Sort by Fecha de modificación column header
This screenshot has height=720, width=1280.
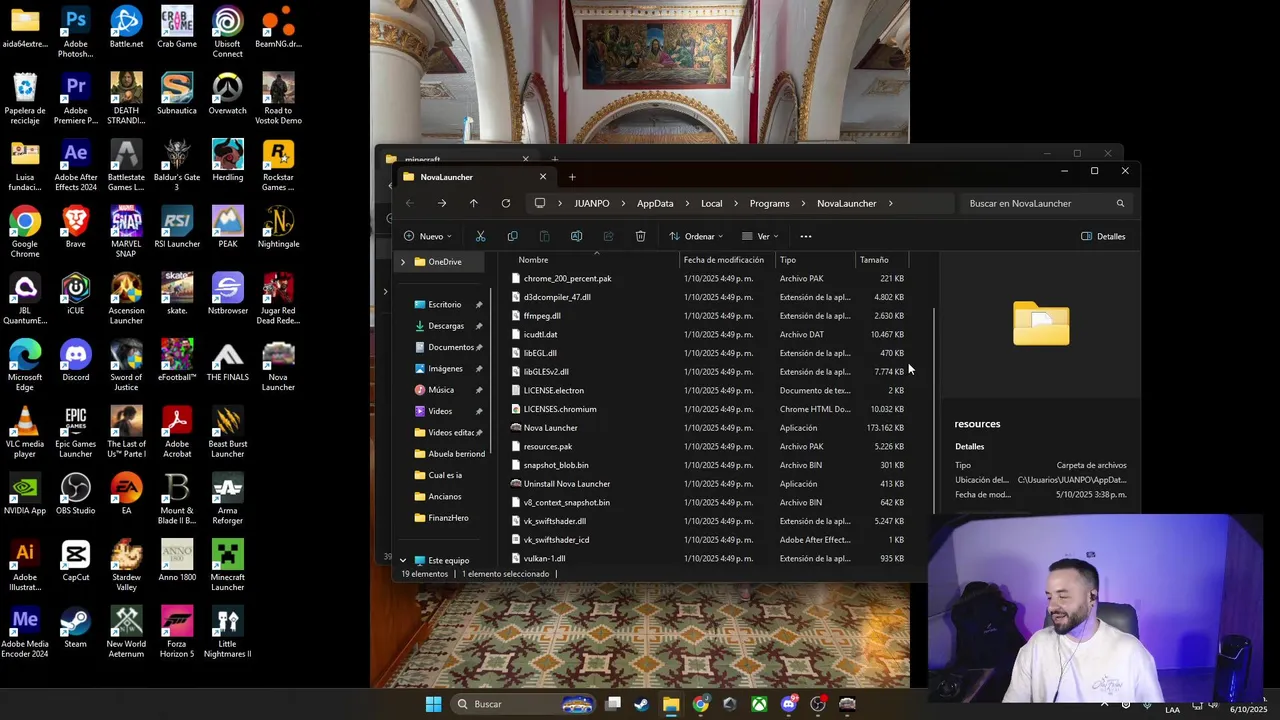[x=724, y=260]
